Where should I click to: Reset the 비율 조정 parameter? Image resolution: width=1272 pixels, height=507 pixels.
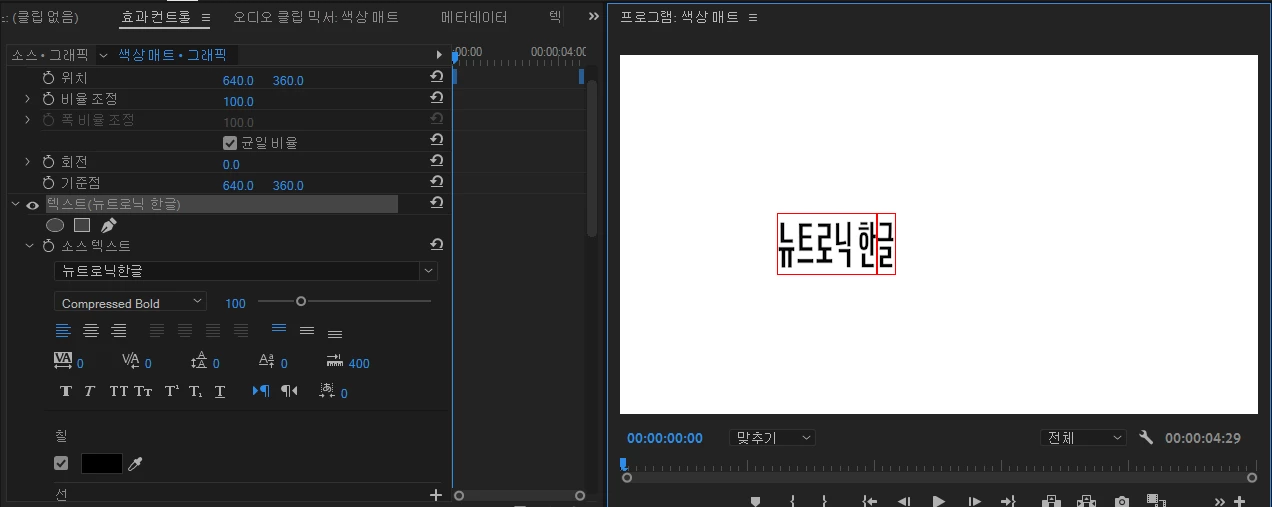437,98
